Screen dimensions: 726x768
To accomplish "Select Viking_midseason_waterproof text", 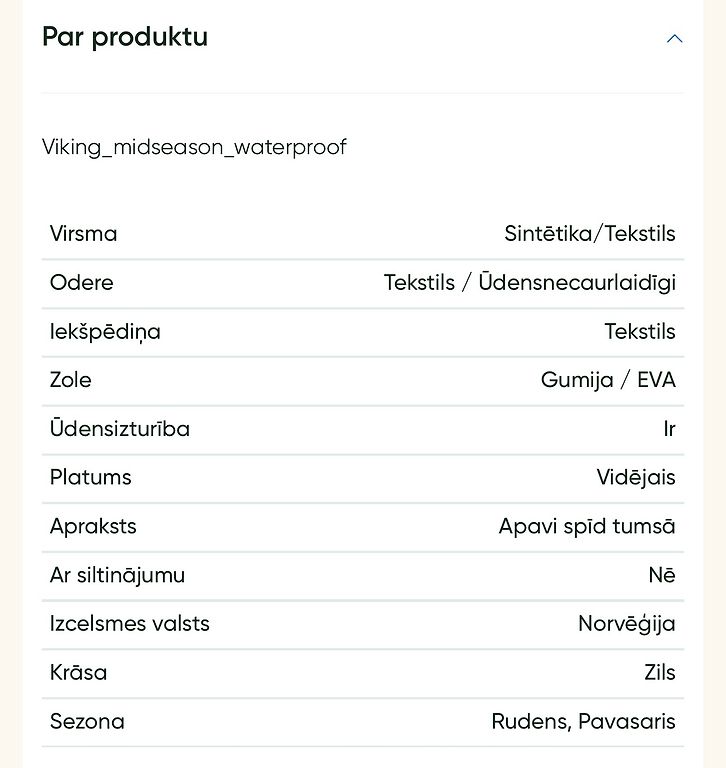I will tap(194, 147).
